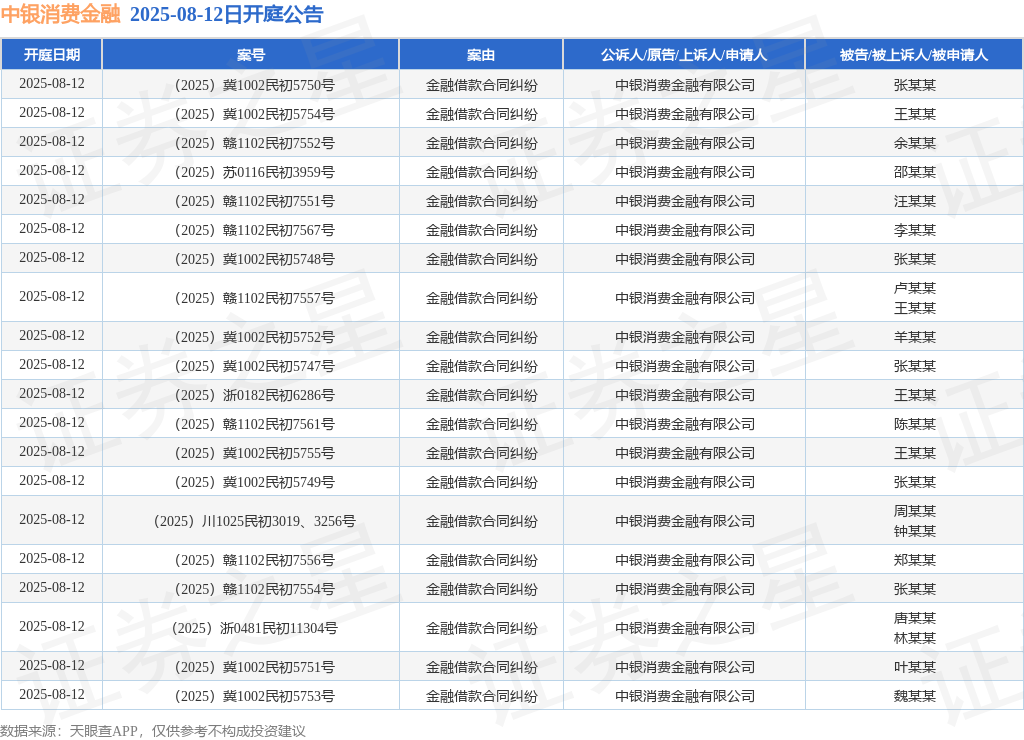1024x740 pixels.
Task: Select defendant 汪某某
Action: pyautogui.click(x=914, y=201)
